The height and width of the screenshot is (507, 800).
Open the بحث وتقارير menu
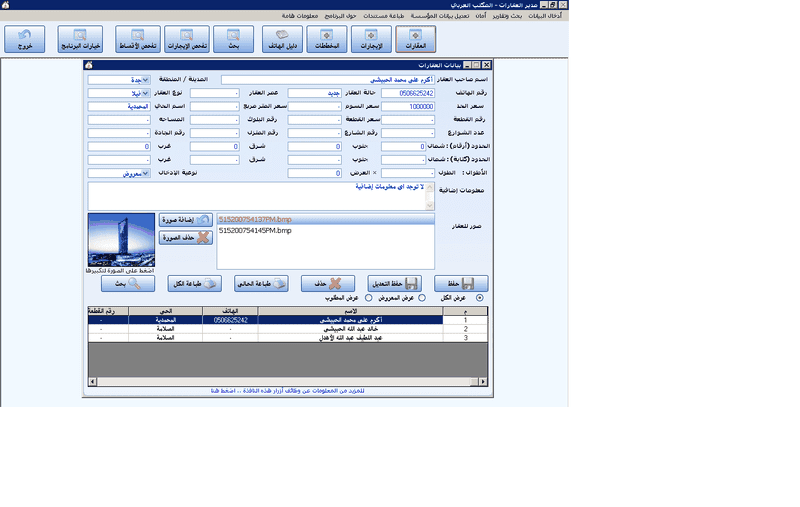(x=506, y=16)
